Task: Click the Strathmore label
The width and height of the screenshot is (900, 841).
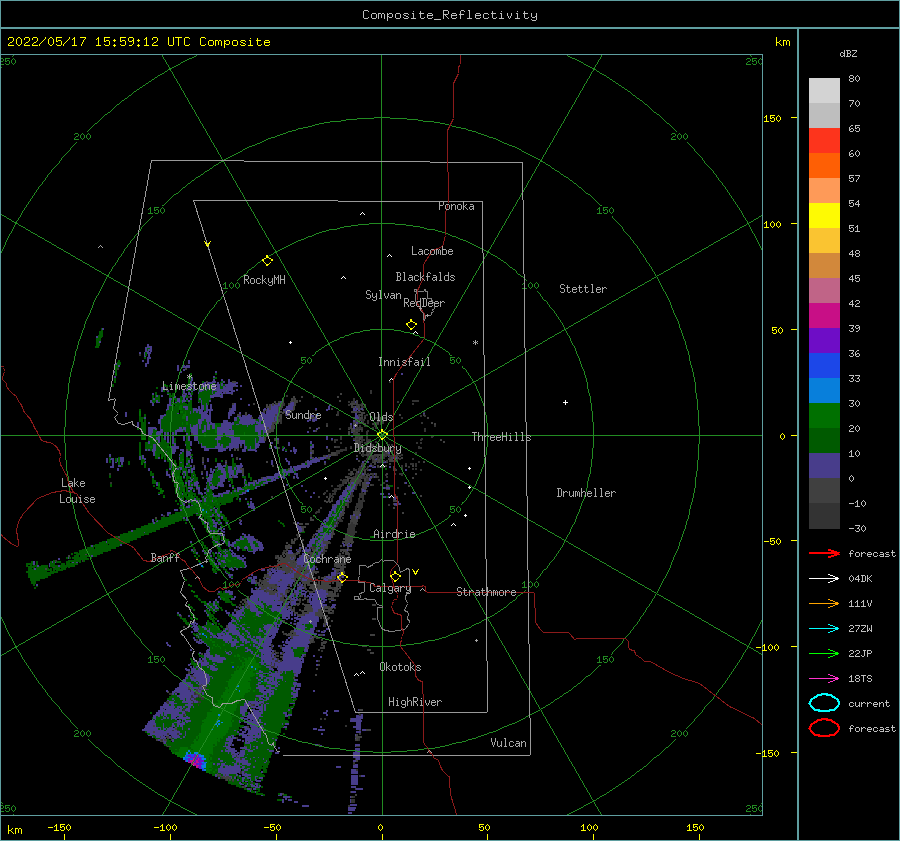Action: (x=487, y=592)
